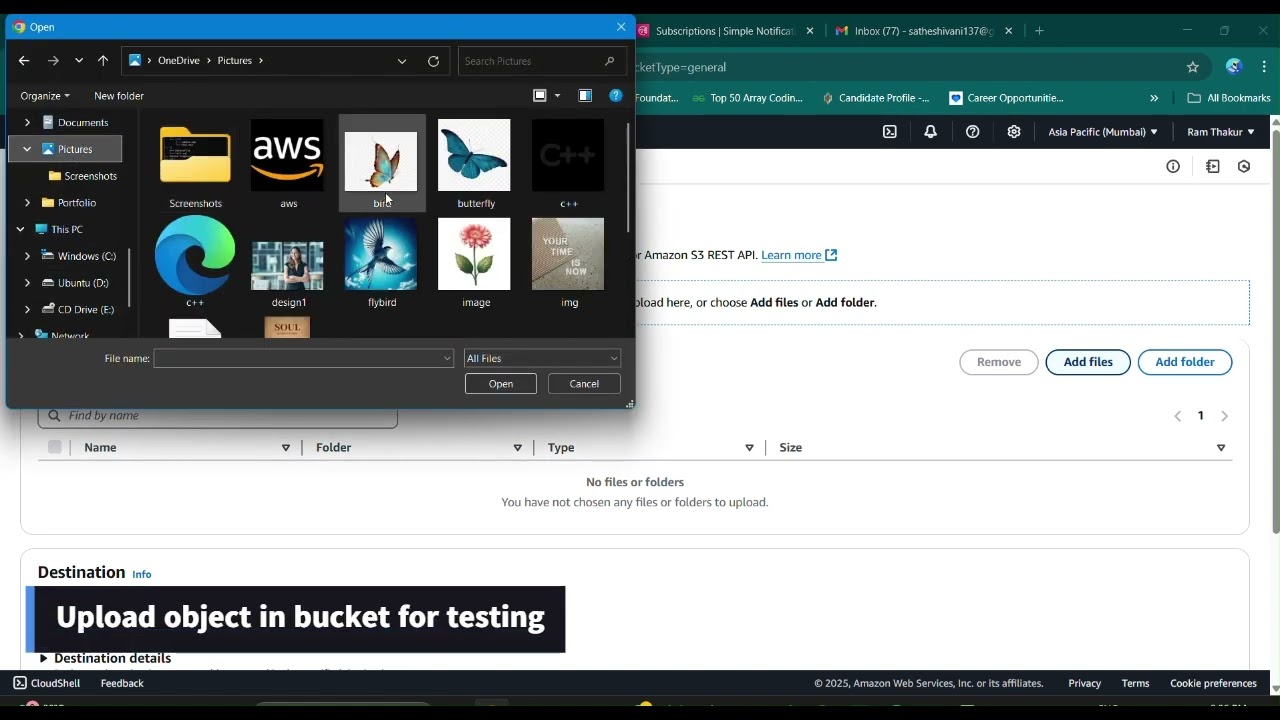Switch to Subscriptions Simple Notification tab
This screenshot has height=720, width=1280.
pyautogui.click(x=723, y=31)
